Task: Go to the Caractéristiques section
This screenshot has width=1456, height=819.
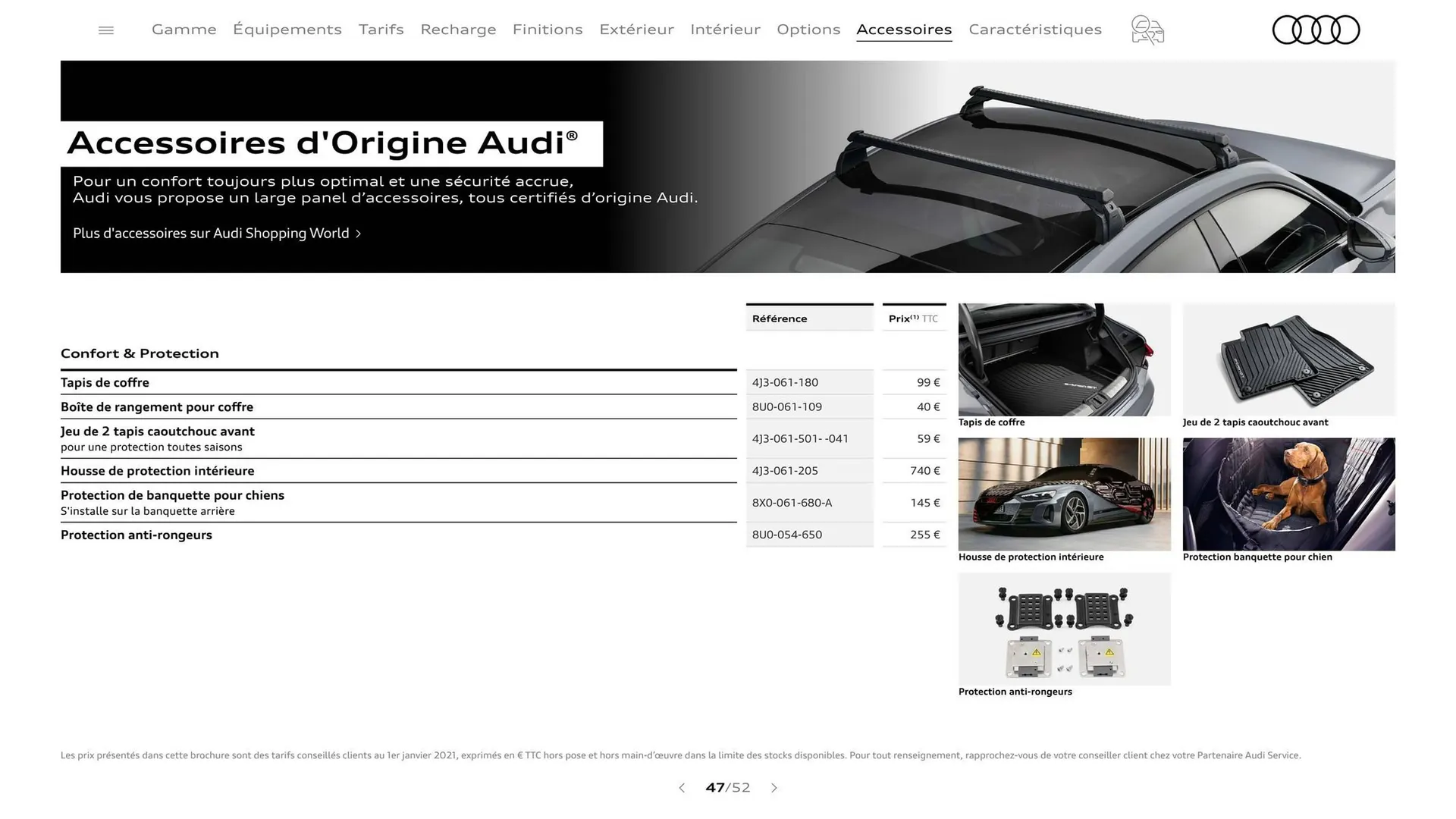Action: [x=1035, y=30]
